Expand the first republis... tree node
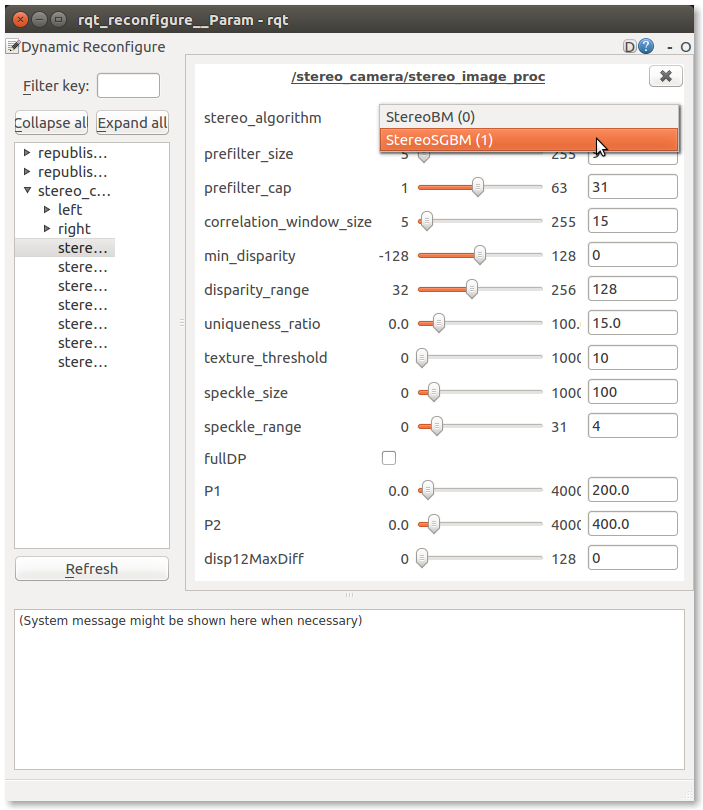This screenshot has width=703, height=810. [x=27, y=153]
